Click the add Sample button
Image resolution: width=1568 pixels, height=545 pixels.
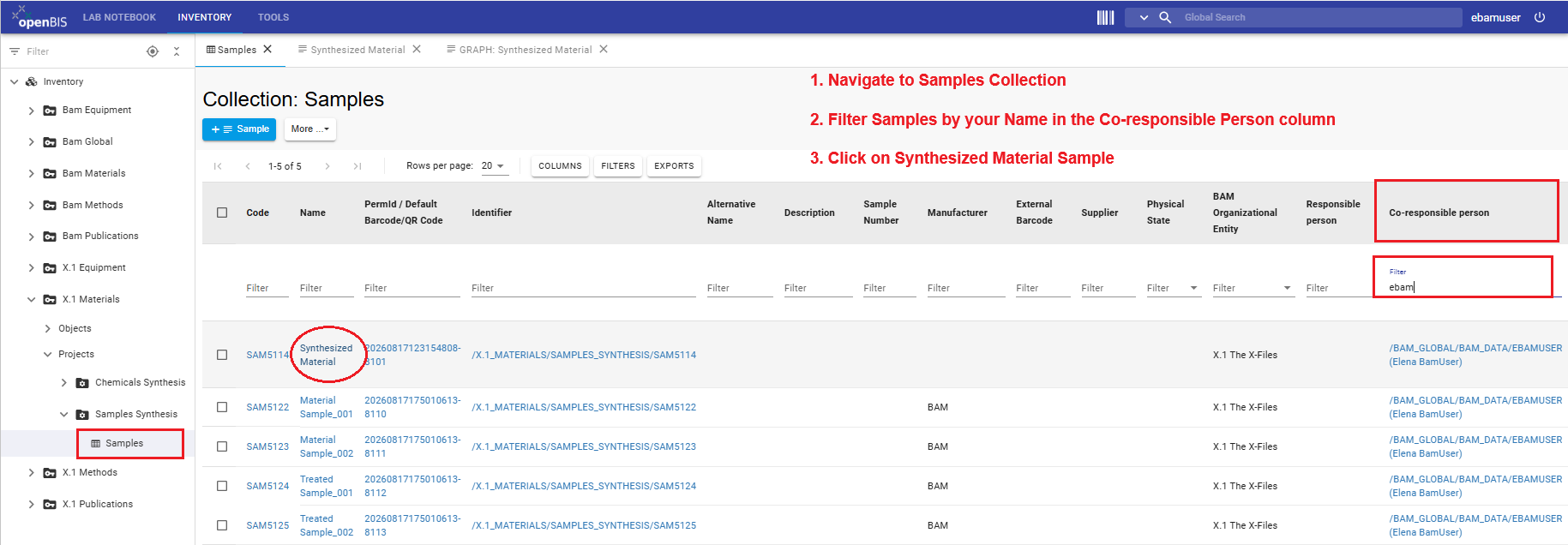239,129
